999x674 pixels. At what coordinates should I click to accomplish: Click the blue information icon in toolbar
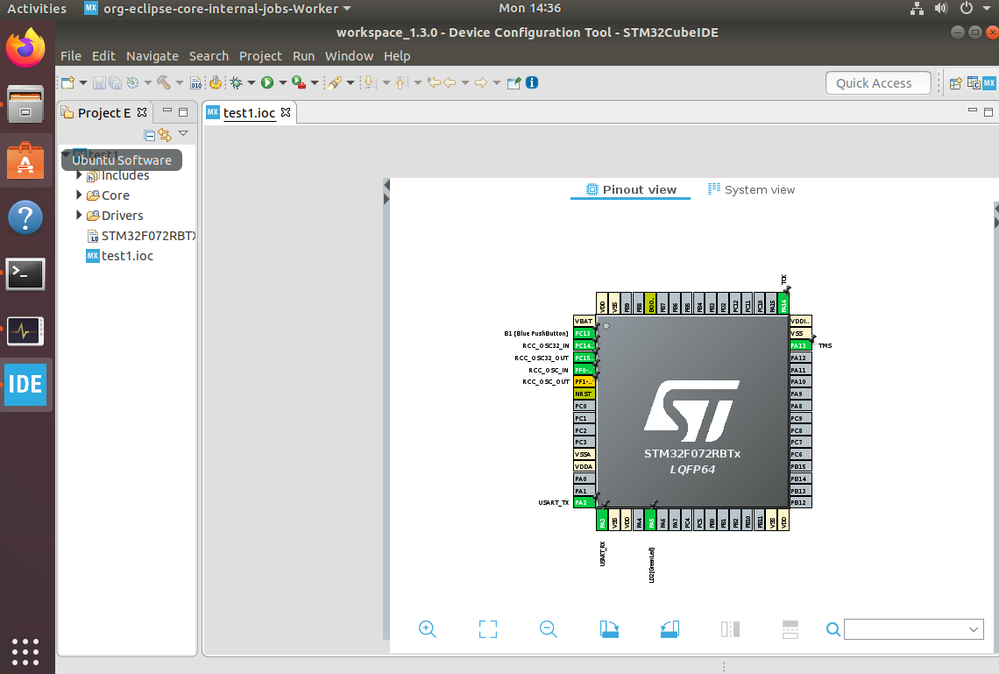tap(532, 83)
